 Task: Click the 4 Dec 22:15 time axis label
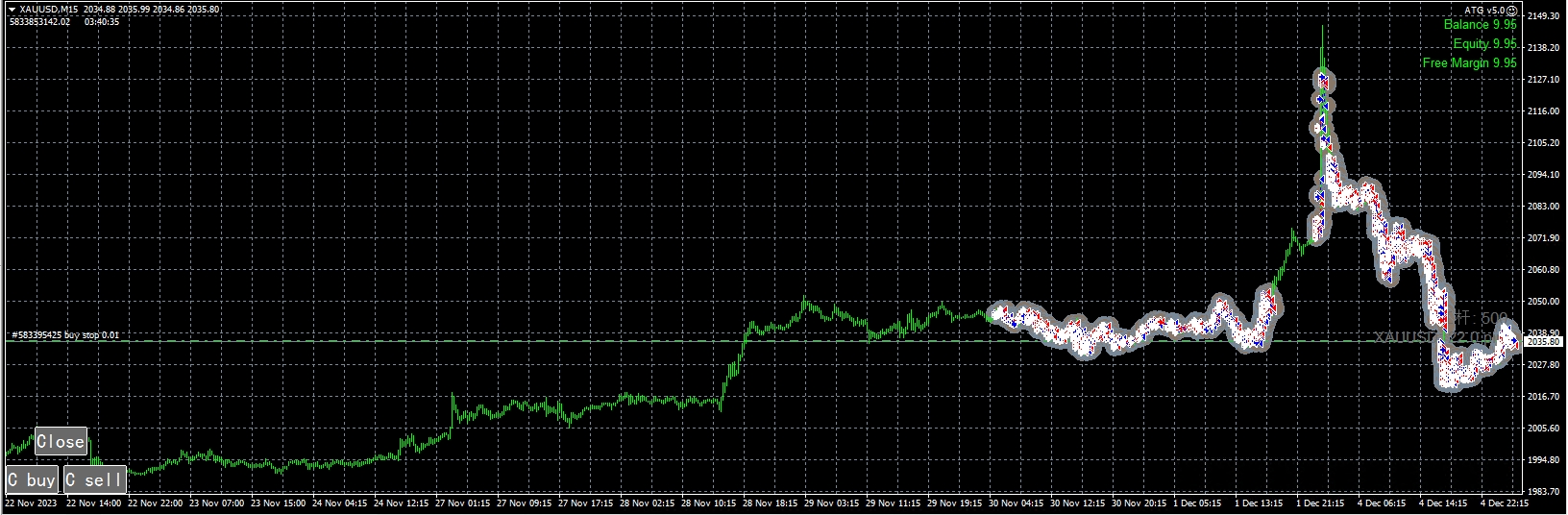(1506, 503)
